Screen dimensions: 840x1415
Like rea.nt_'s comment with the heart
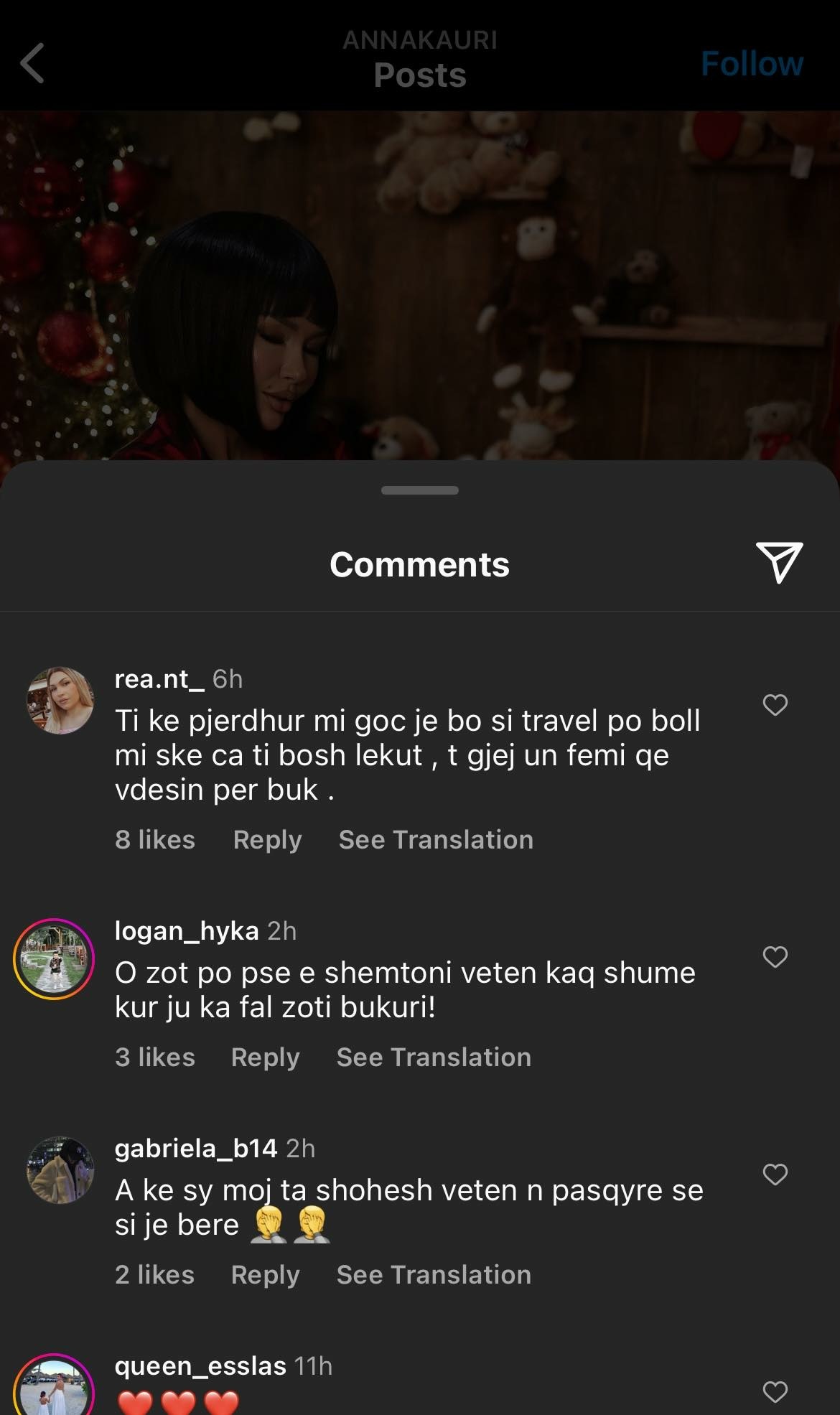[775, 705]
